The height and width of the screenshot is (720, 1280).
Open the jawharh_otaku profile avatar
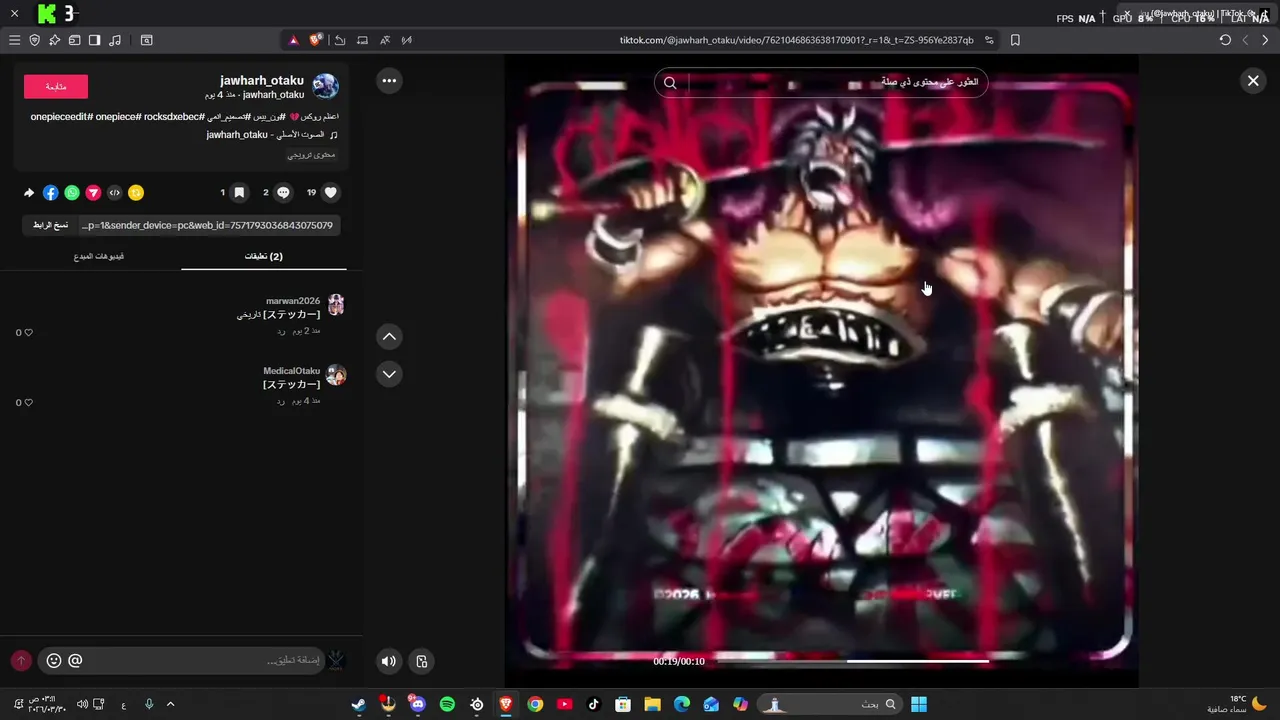(x=326, y=87)
